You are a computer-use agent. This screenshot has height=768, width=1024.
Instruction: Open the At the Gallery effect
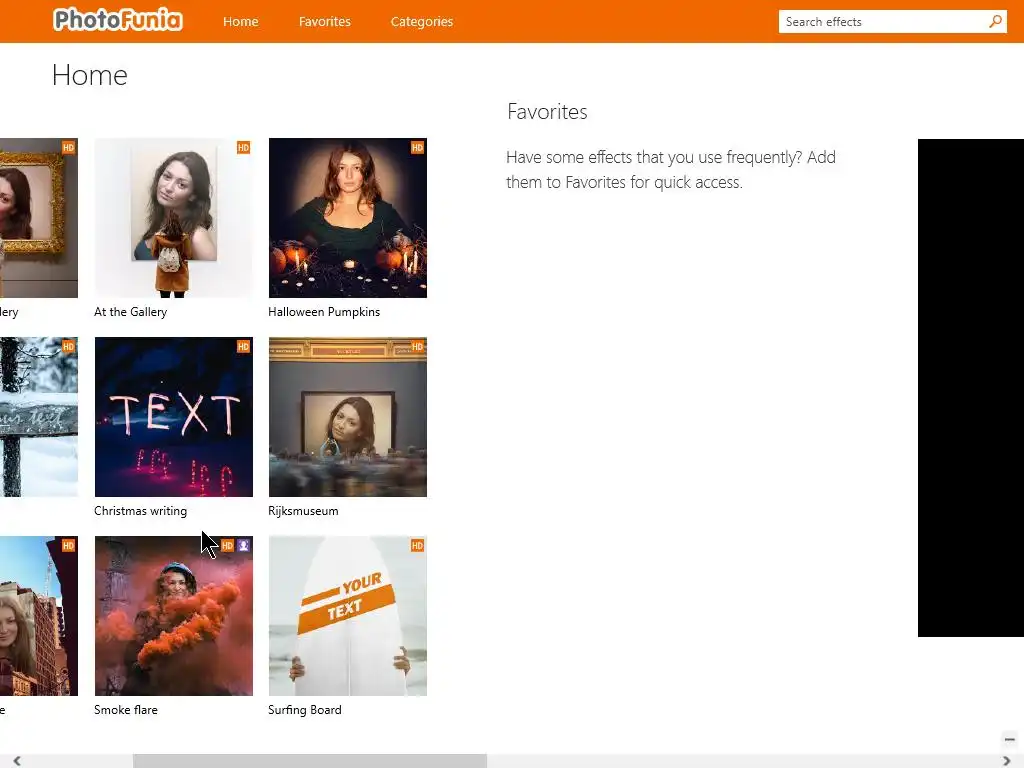point(174,217)
